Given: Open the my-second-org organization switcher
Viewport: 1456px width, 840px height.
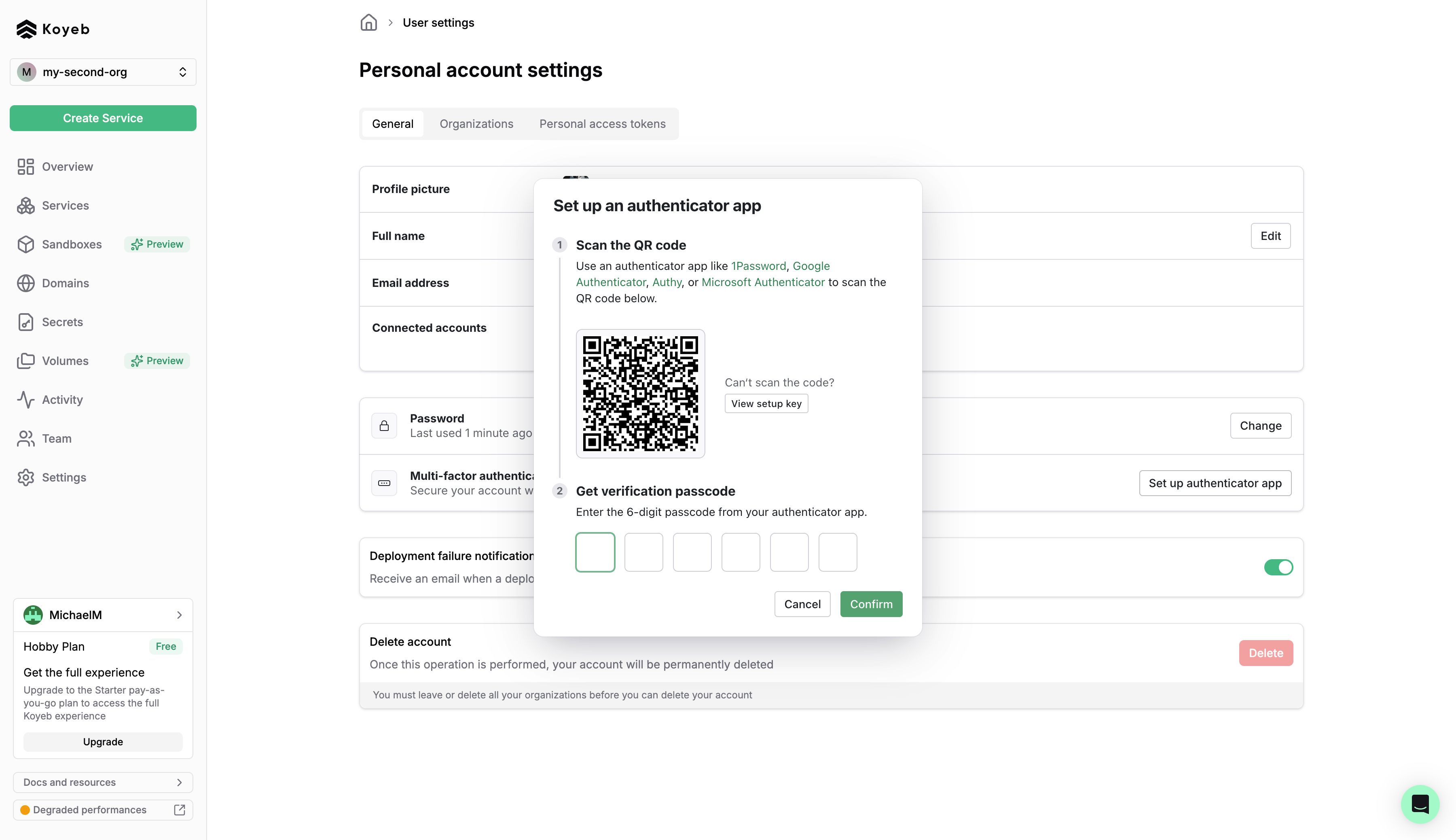Looking at the screenshot, I should tap(103, 72).
